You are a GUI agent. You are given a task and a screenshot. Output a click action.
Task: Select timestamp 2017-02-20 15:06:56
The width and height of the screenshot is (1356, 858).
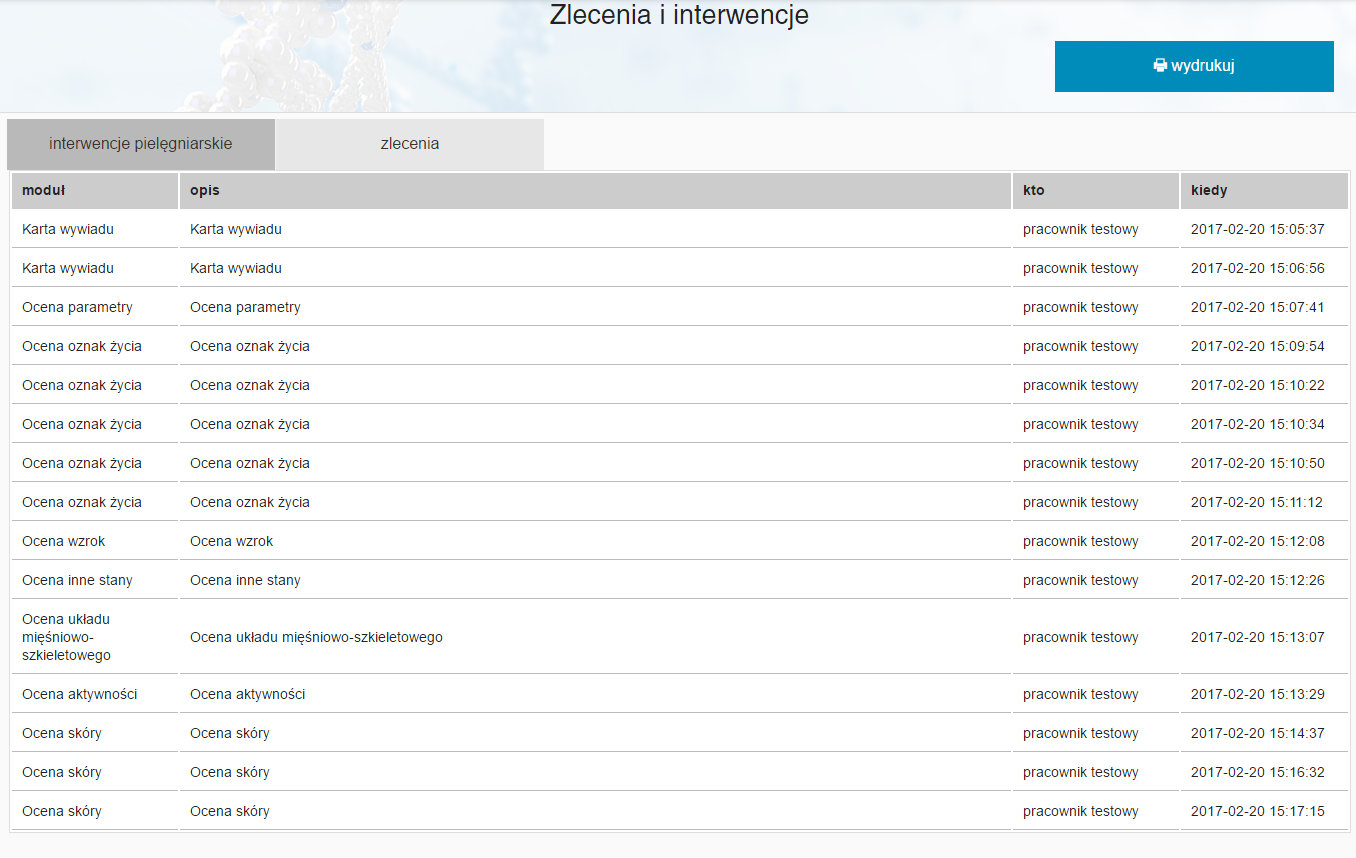pyautogui.click(x=1257, y=268)
